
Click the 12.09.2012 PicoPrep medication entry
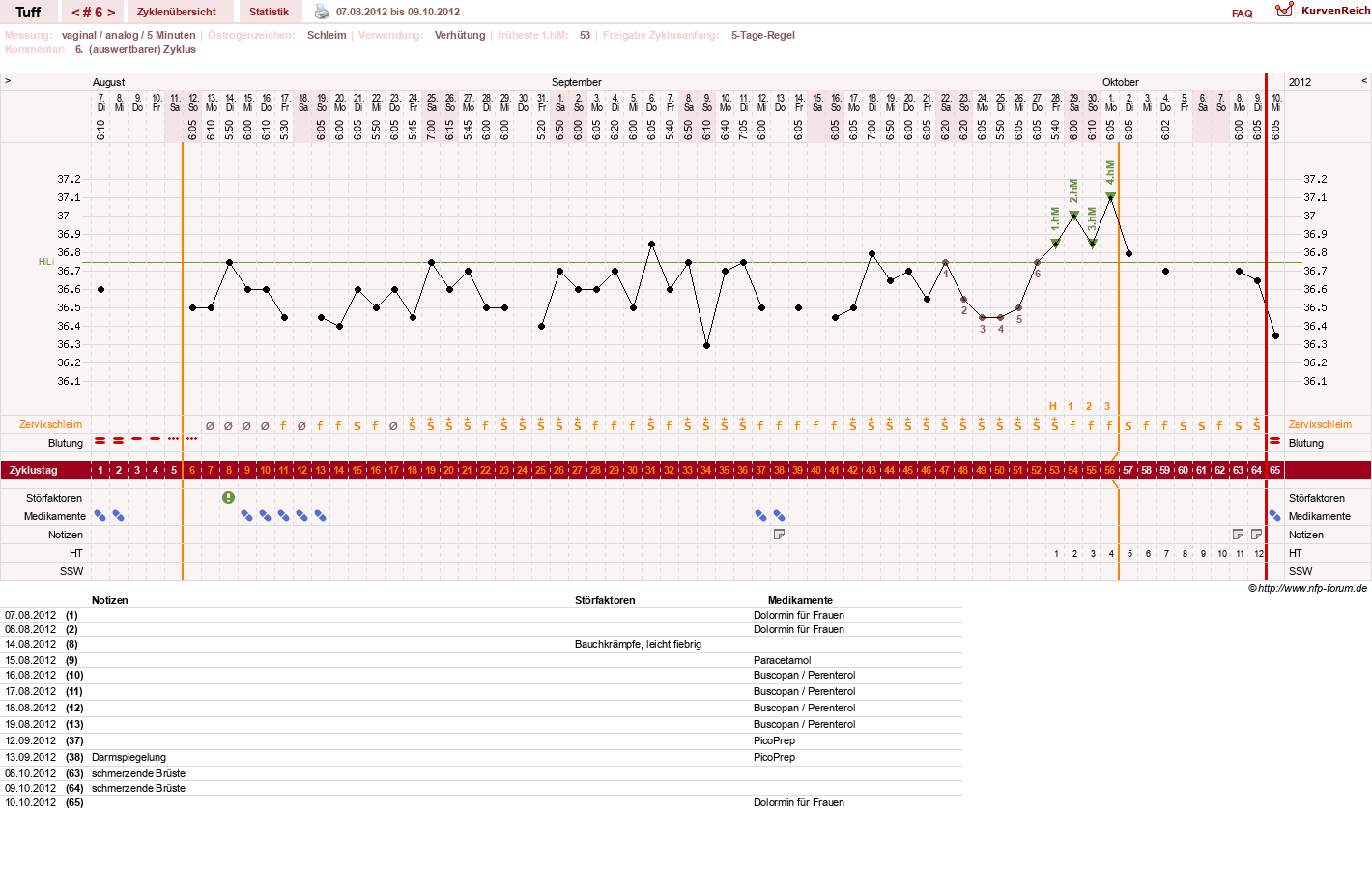click(774, 740)
